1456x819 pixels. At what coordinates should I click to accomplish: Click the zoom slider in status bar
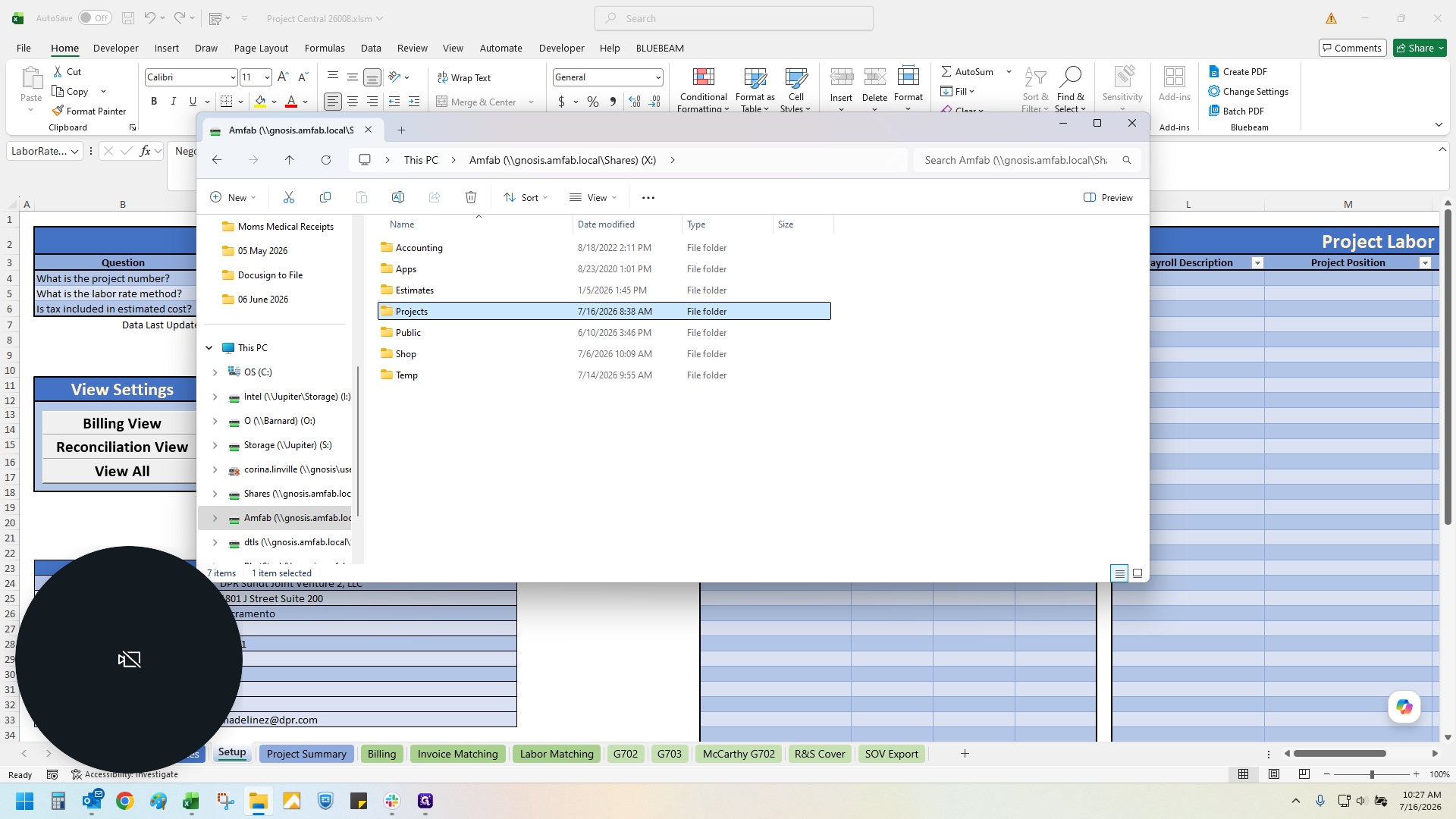[1371, 774]
